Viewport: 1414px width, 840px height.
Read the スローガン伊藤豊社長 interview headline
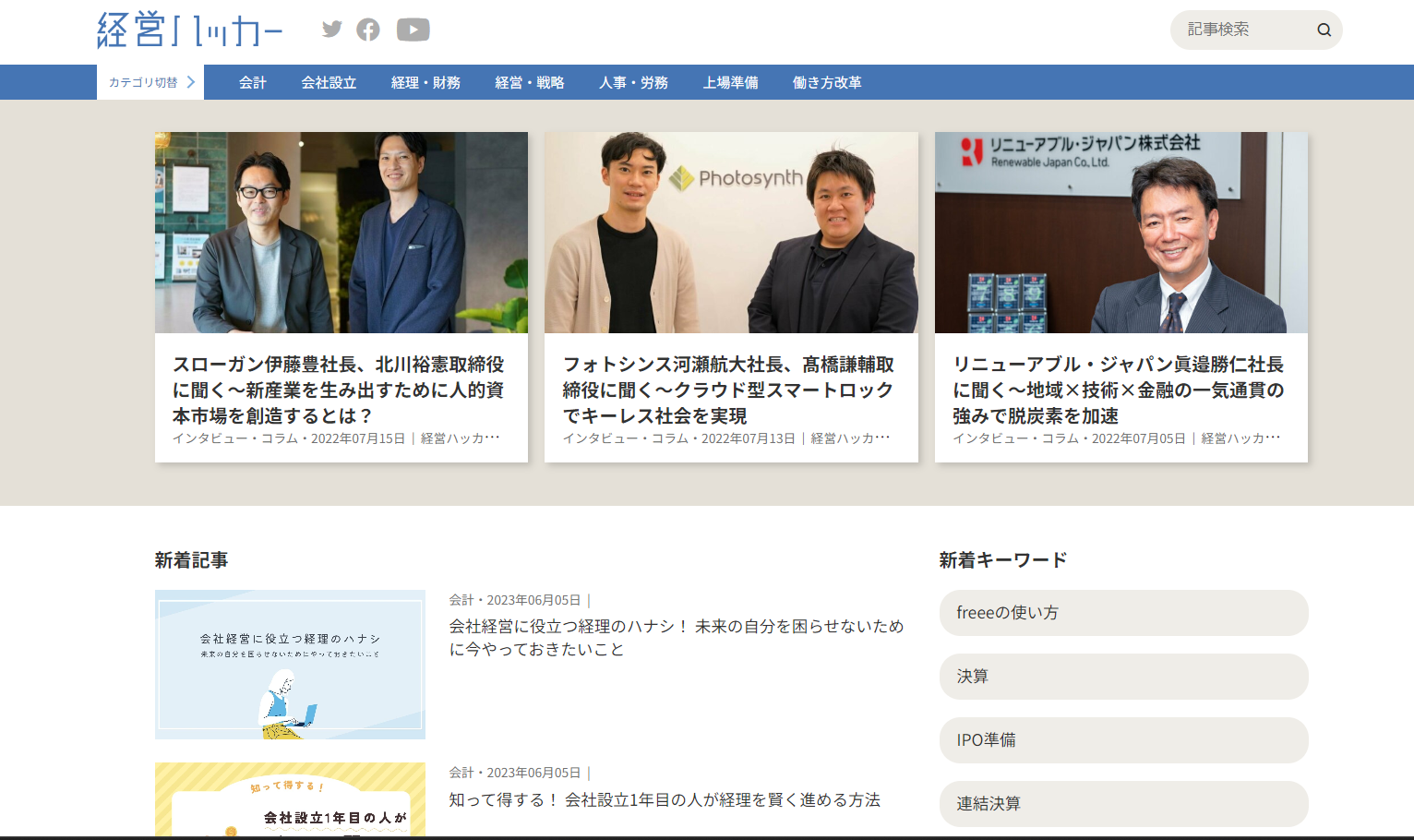339,390
